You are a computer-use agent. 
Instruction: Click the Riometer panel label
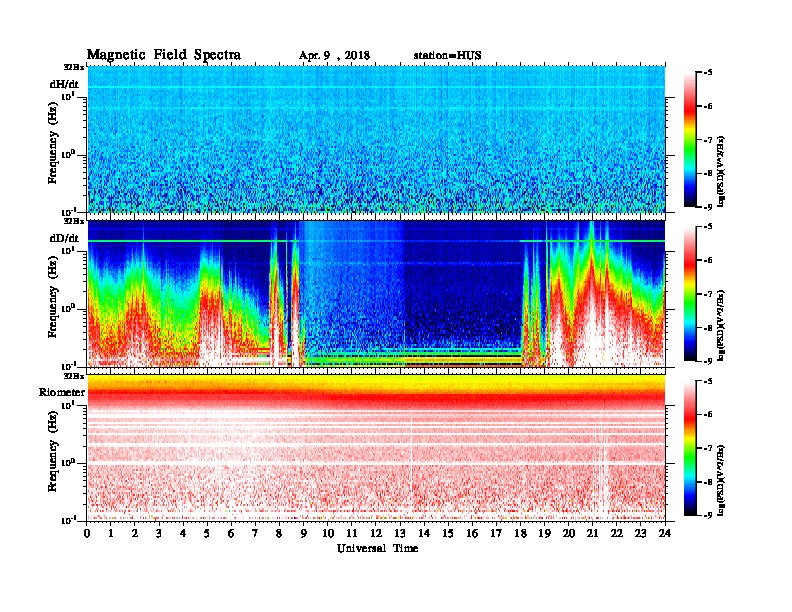click(x=62, y=392)
